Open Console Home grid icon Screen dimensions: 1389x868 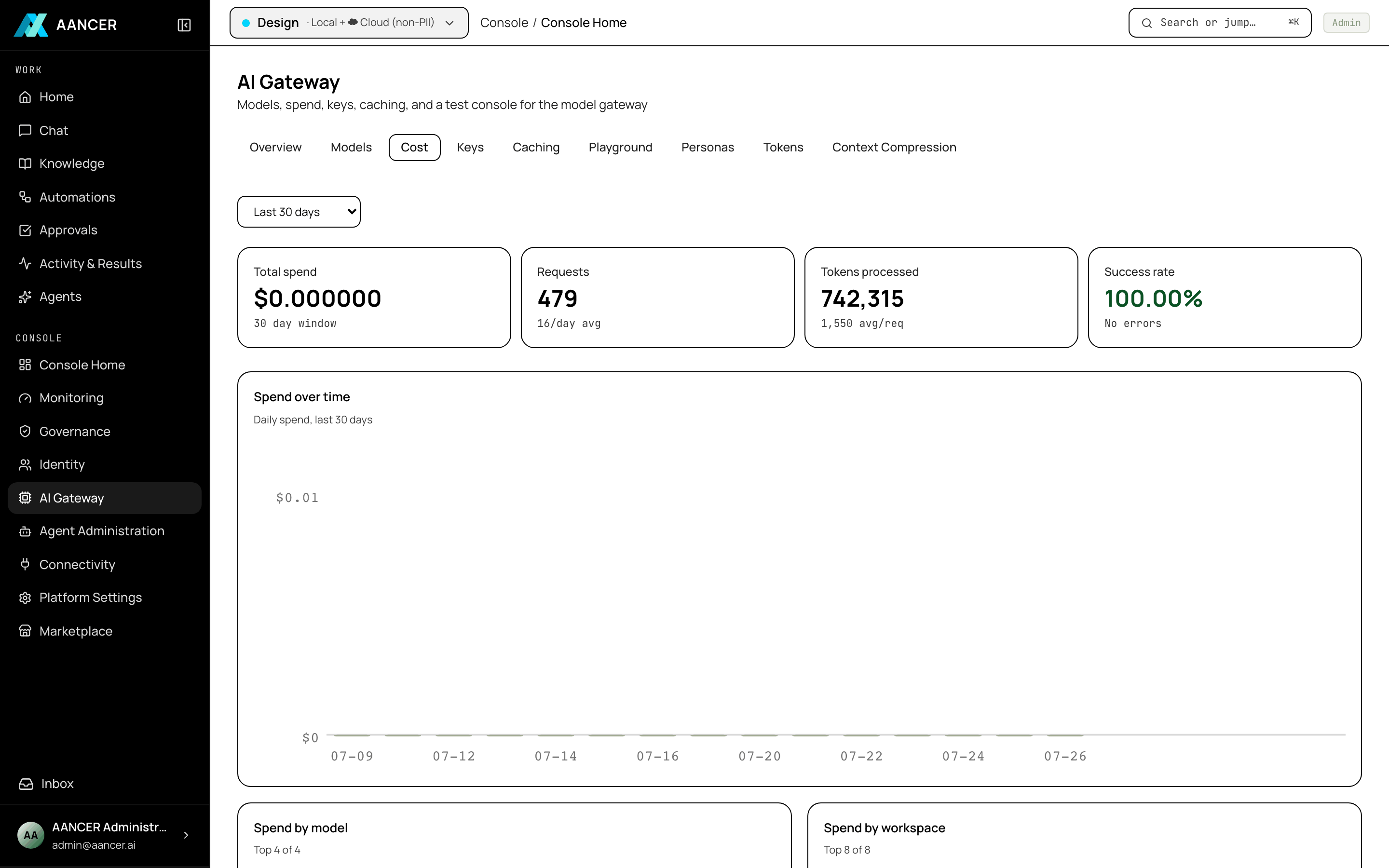pos(25,365)
